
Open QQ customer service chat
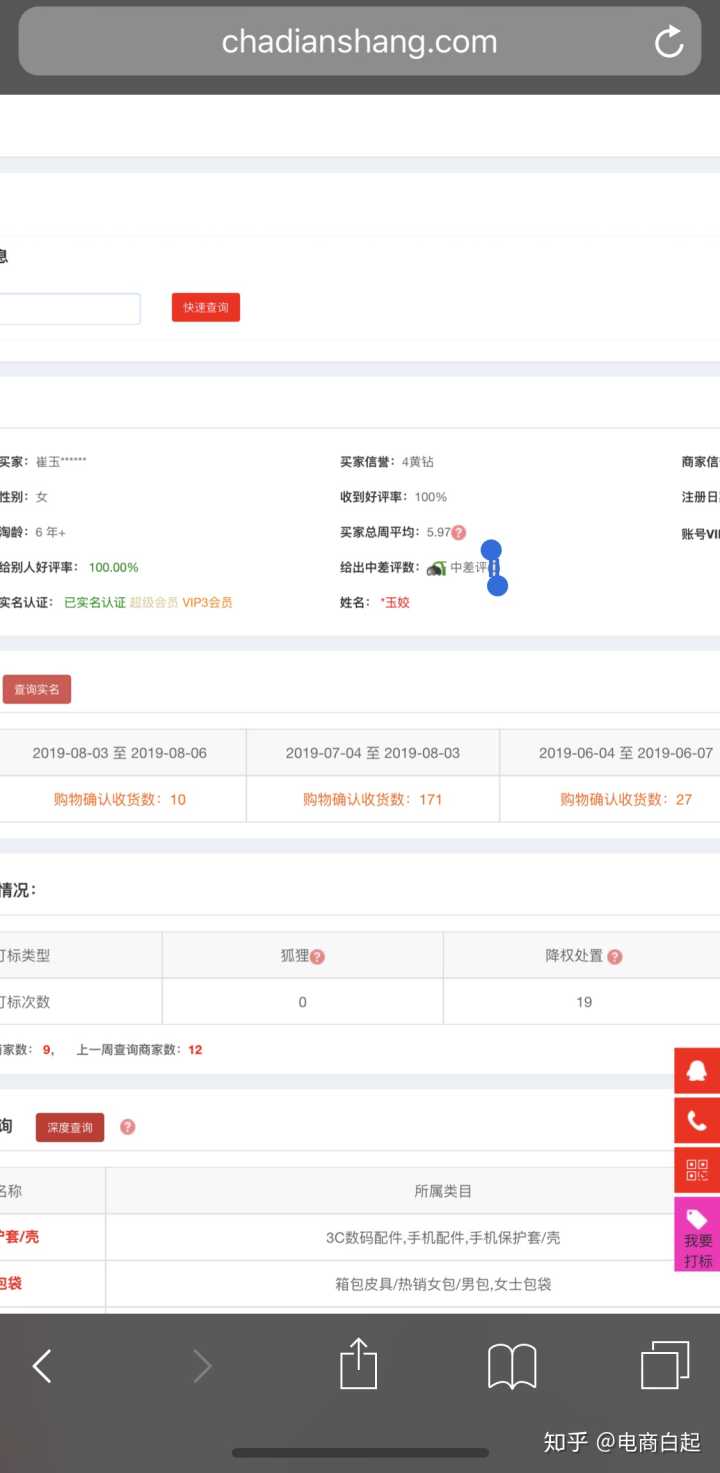[697, 1072]
